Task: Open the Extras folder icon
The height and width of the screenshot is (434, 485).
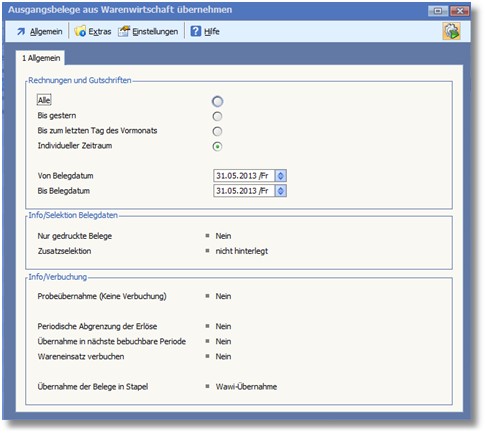Action: 80,31
